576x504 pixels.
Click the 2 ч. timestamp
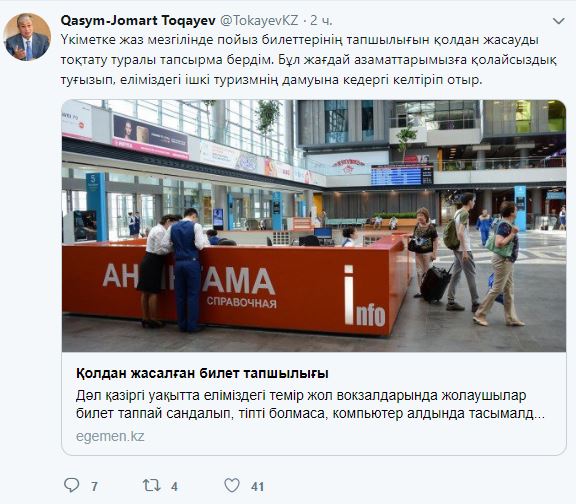[321, 21]
